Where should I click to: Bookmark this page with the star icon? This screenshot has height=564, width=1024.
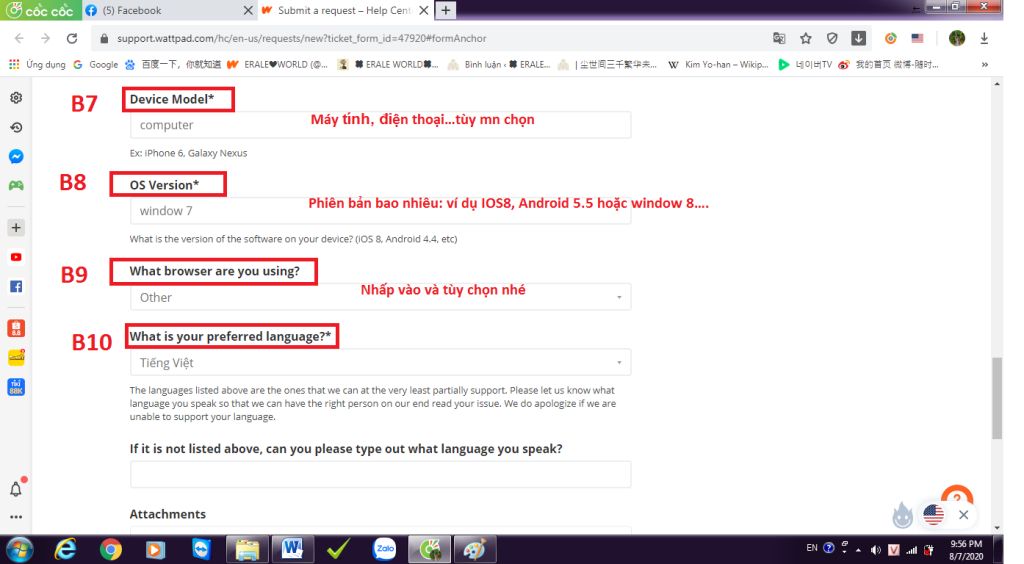[805, 39]
